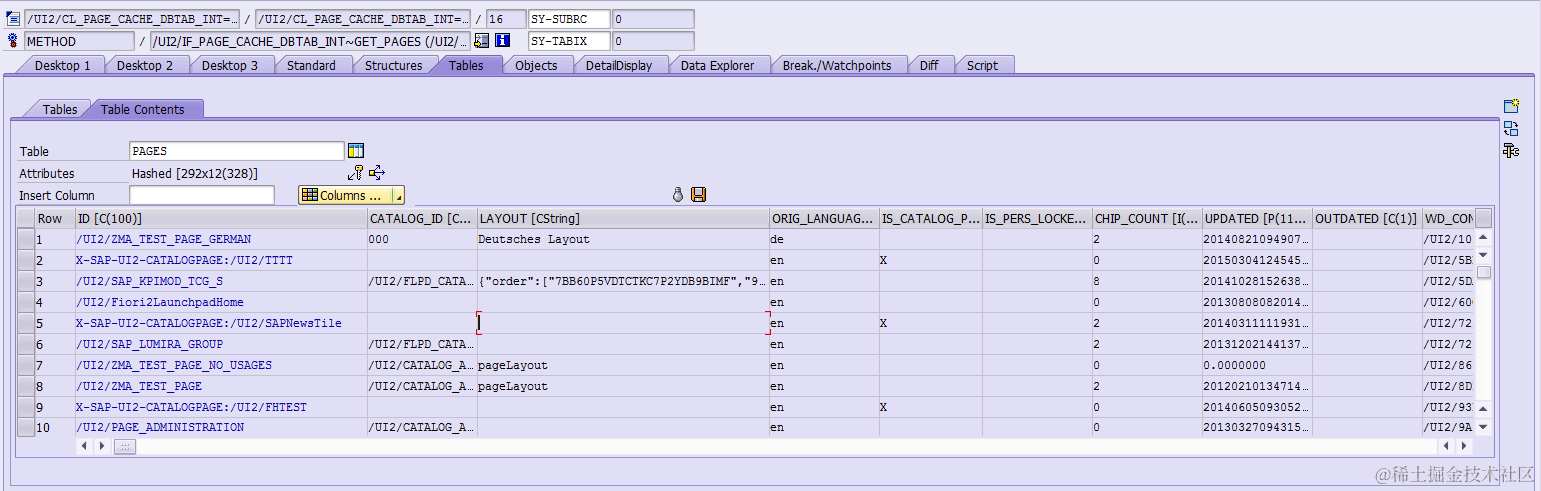
Task: Select the Table Contents sub-tab
Action: (143, 109)
